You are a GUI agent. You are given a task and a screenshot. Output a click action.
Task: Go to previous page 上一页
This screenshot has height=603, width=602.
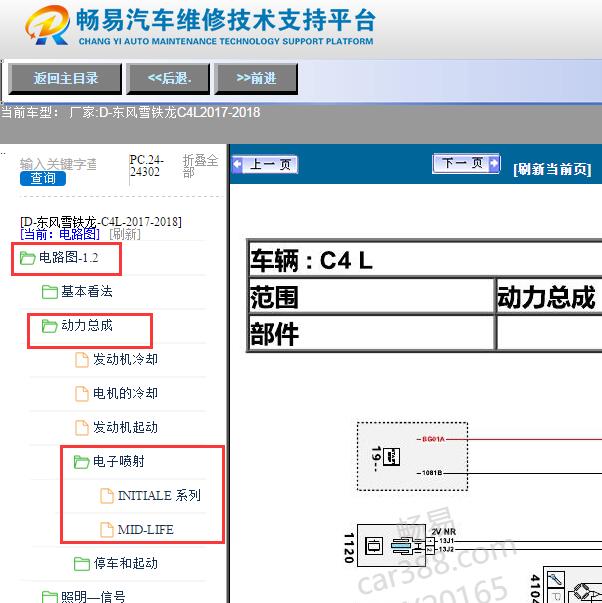pos(265,165)
